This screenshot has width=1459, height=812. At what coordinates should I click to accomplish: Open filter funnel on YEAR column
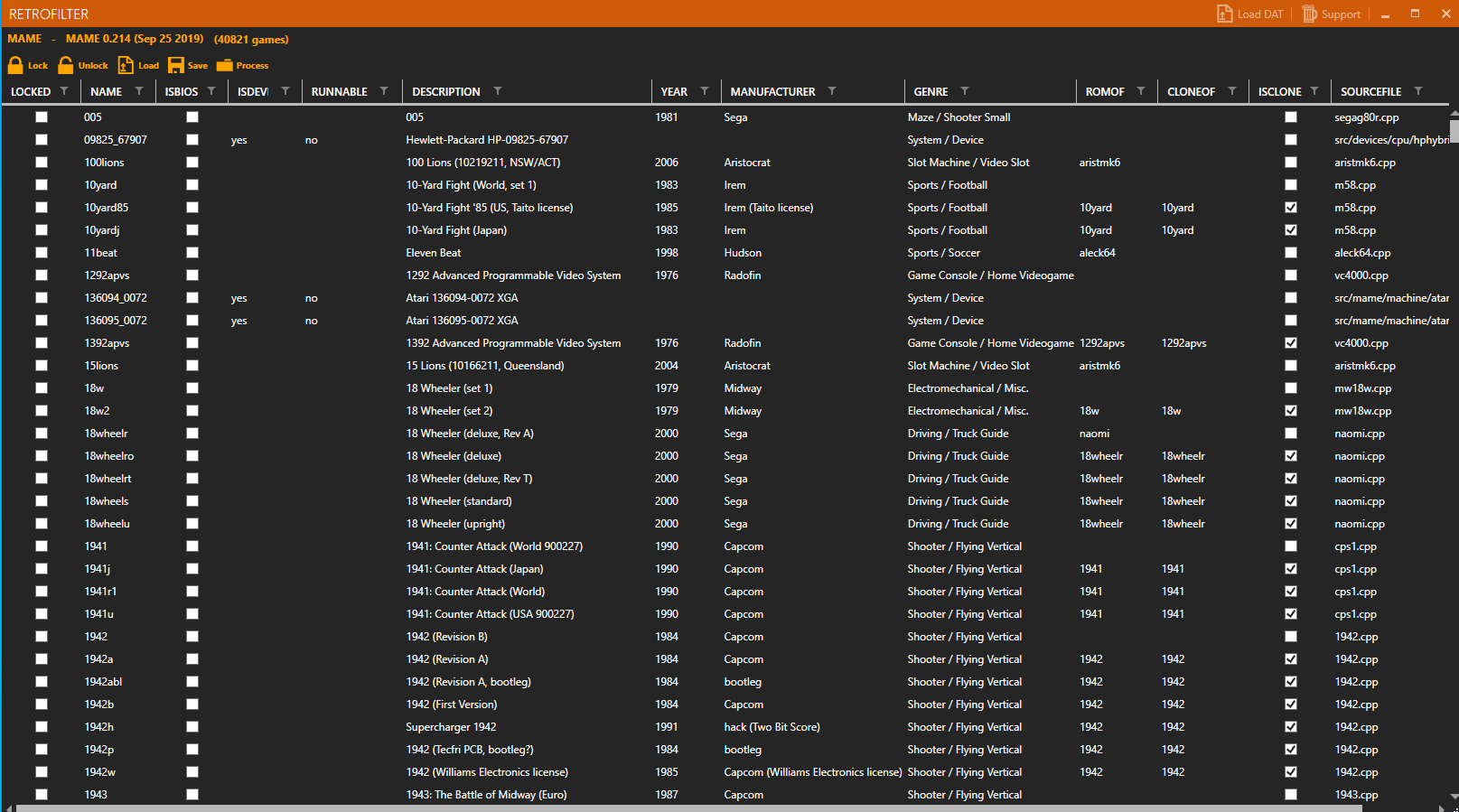[x=705, y=91]
